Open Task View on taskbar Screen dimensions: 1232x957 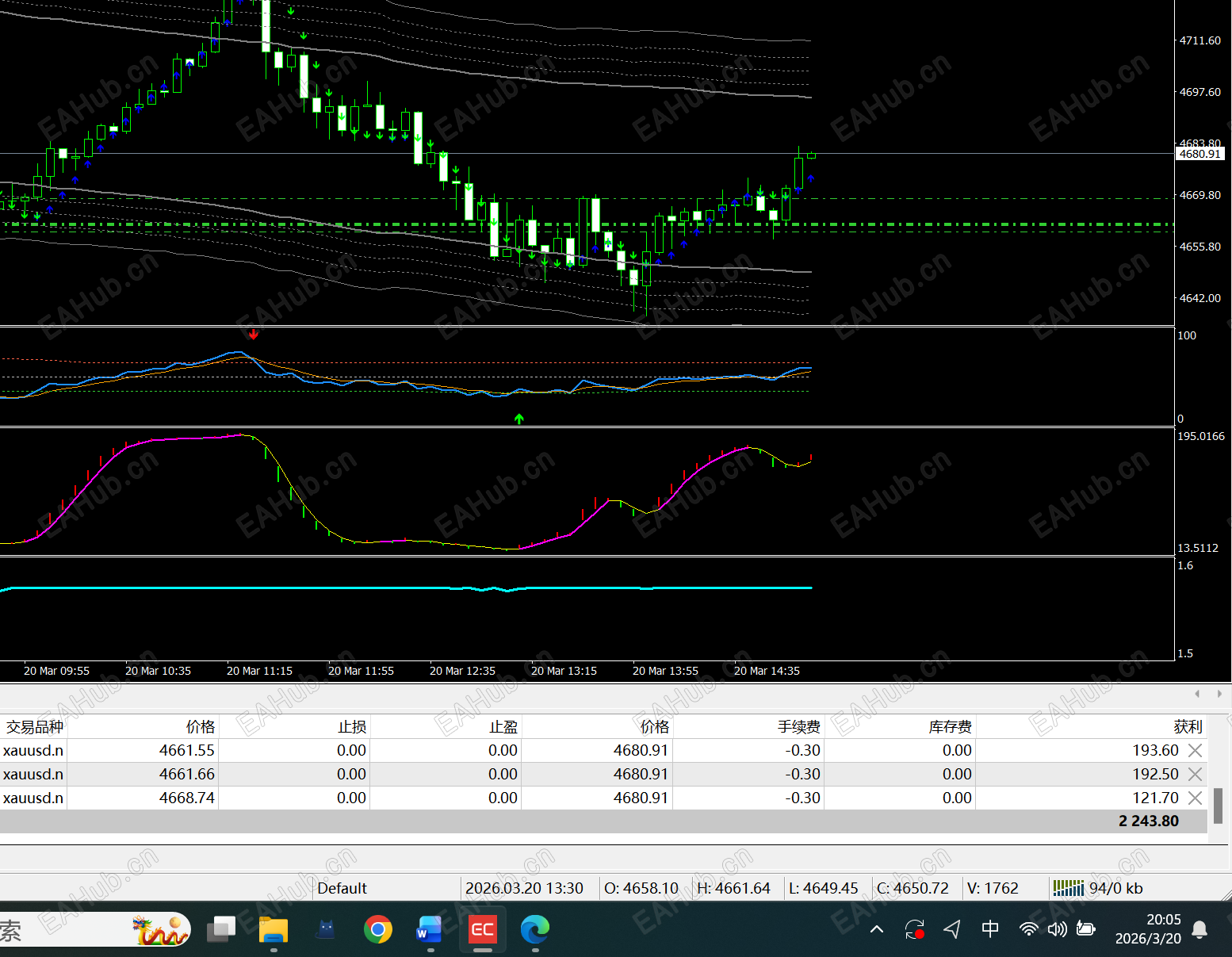(221, 929)
